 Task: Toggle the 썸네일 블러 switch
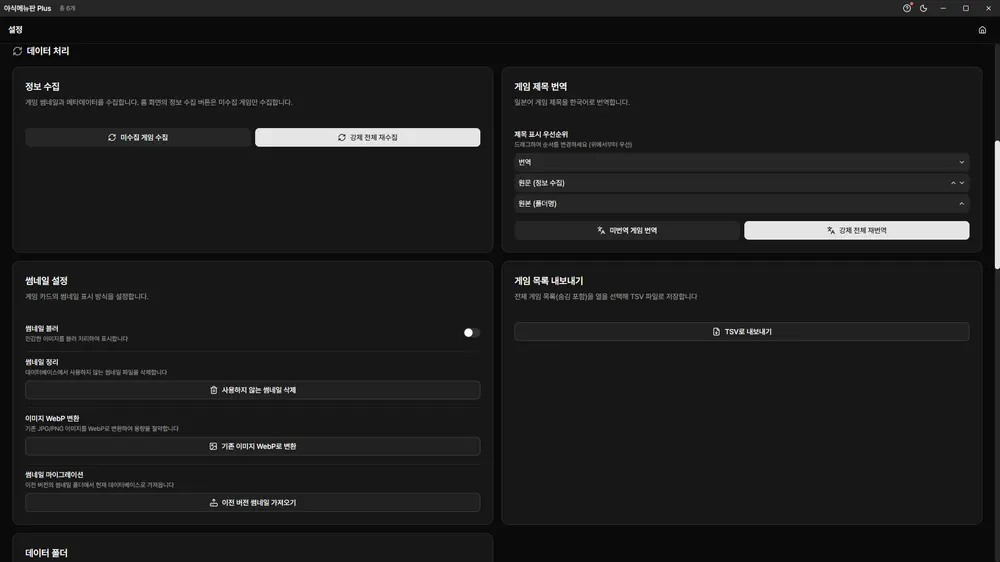[x=471, y=332]
